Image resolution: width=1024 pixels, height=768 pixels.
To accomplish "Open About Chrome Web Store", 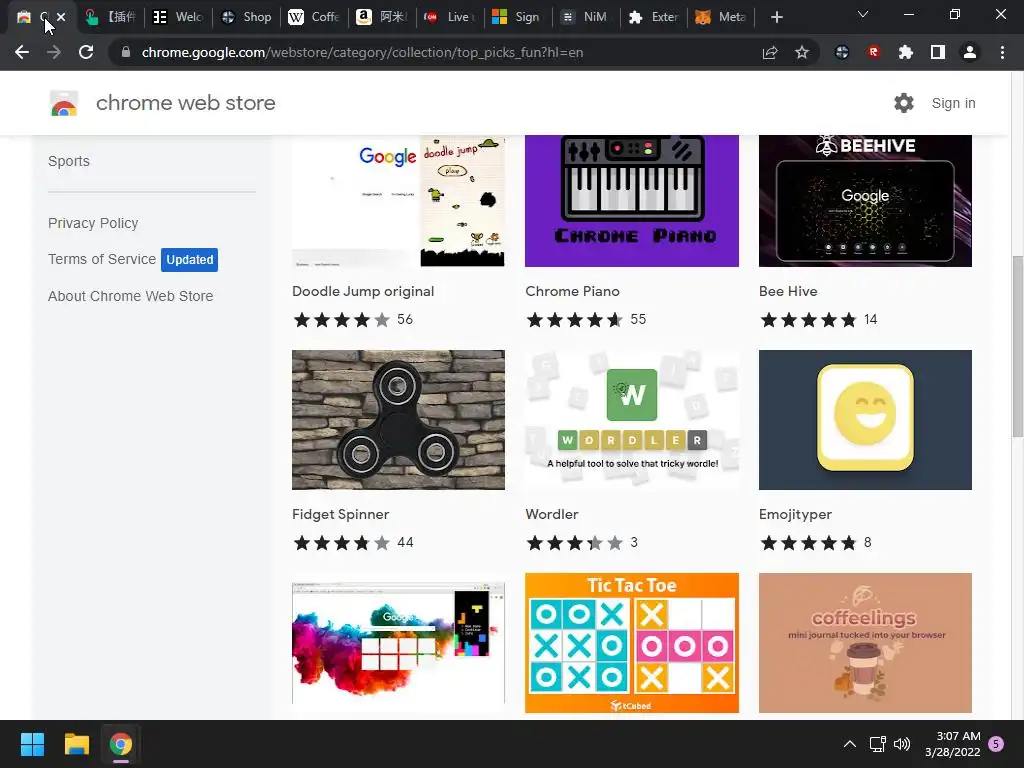I will click(131, 296).
